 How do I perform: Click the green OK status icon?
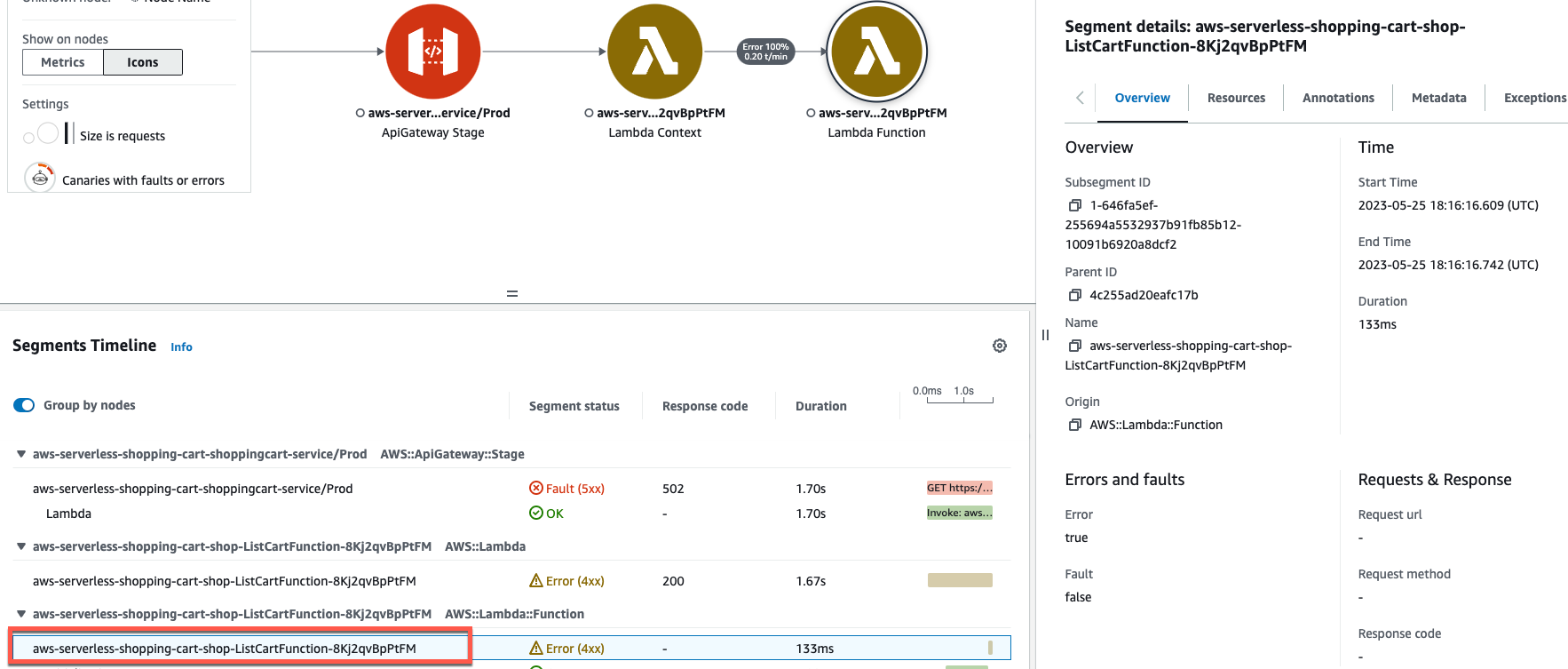[536, 513]
